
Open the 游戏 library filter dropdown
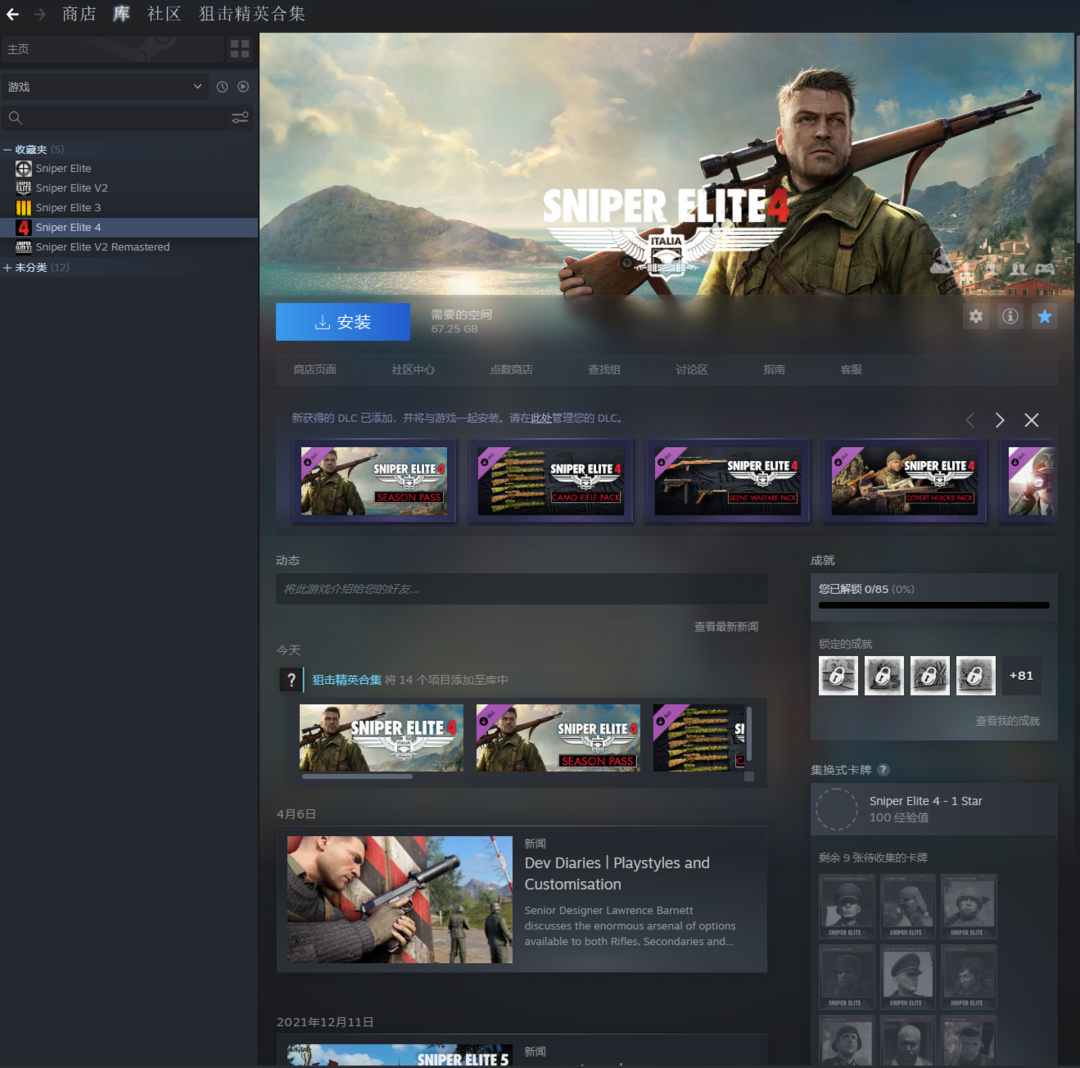(x=105, y=87)
